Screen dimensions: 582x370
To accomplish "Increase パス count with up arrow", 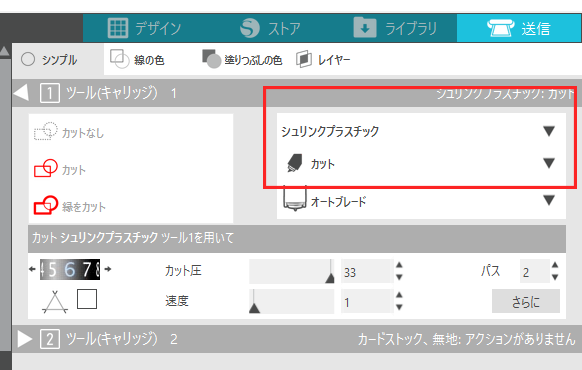I will [x=555, y=265].
